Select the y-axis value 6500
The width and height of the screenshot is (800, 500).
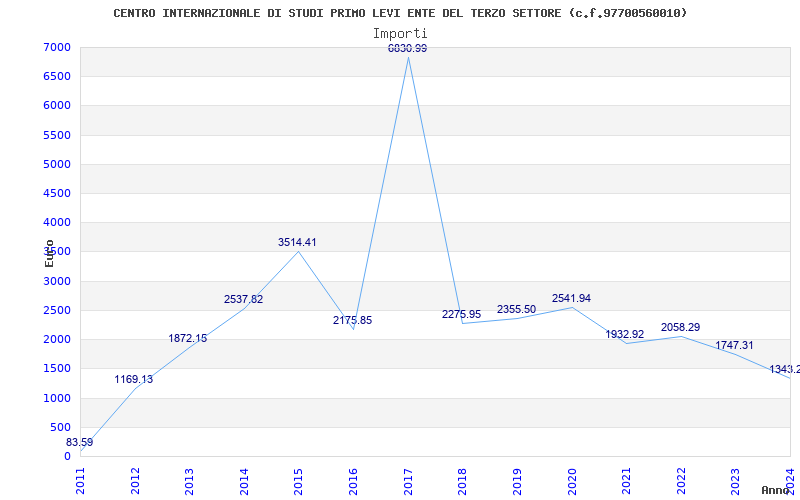click(57, 77)
